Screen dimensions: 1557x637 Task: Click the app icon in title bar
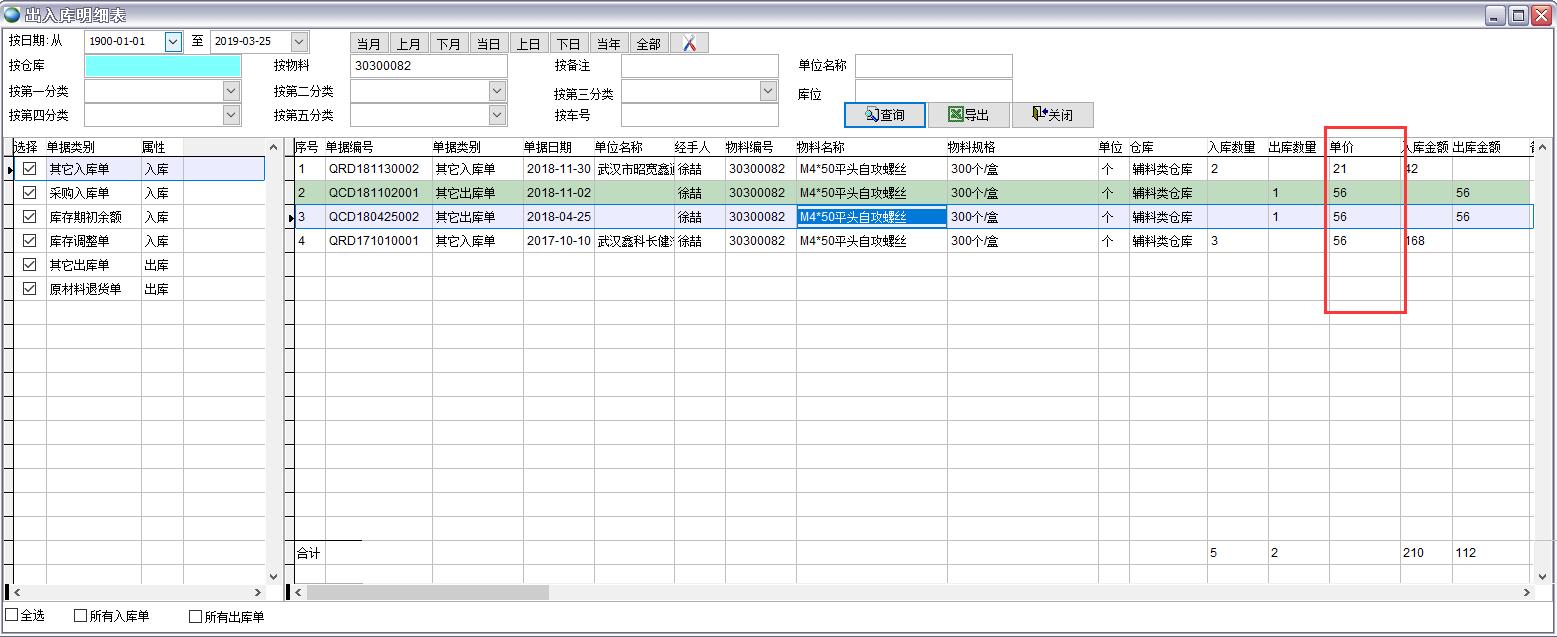[x=11, y=15]
